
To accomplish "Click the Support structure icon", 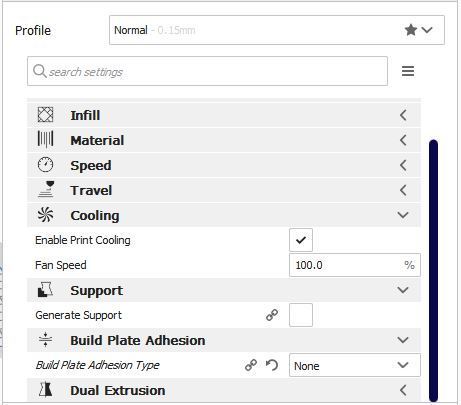I will click(45, 290).
